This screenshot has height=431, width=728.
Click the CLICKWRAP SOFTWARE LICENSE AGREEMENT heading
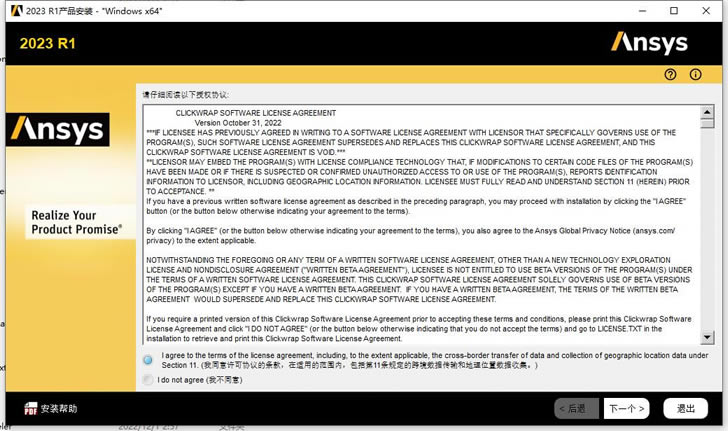coord(256,113)
